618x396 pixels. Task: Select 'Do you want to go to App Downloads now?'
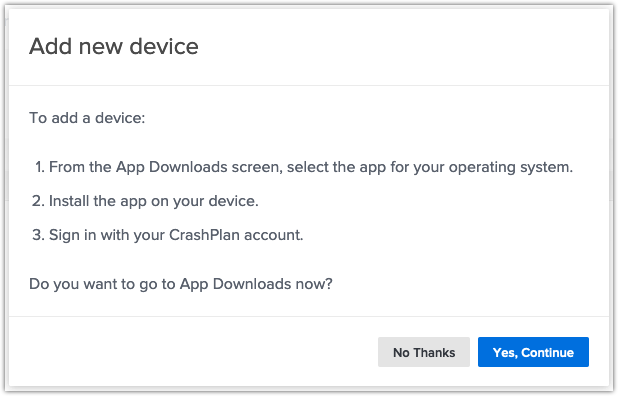(181, 284)
